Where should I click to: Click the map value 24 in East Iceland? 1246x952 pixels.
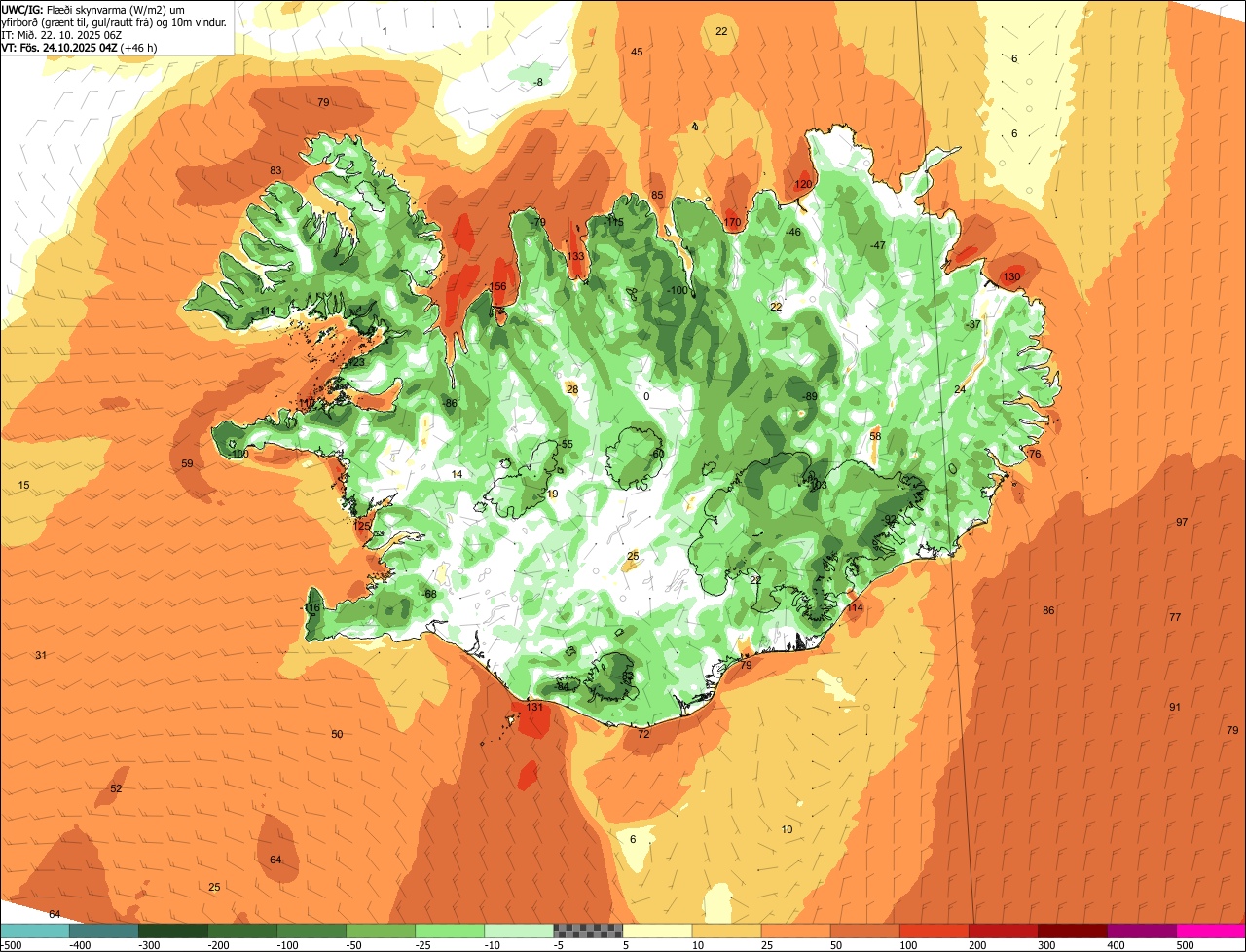960,390
